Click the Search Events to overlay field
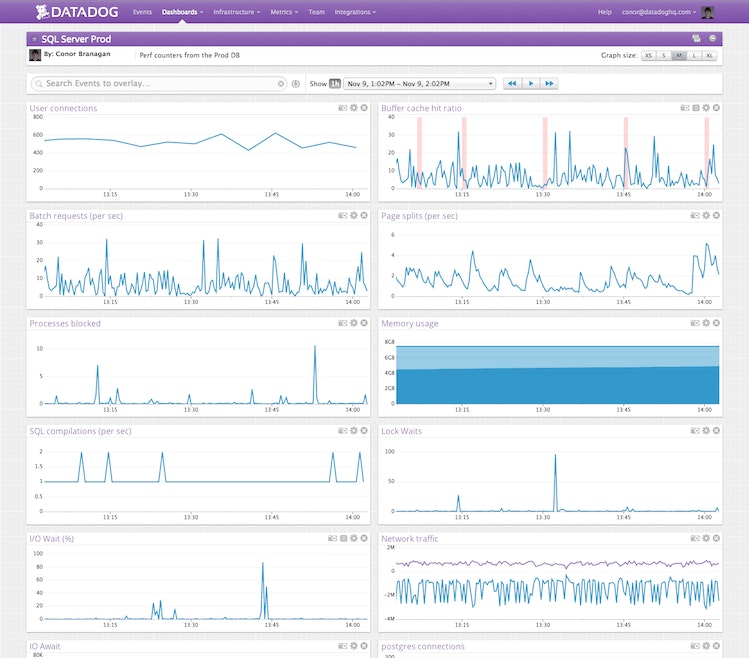Image resolution: width=749 pixels, height=658 pixels. pyautogui.click(x=160, y=84)
